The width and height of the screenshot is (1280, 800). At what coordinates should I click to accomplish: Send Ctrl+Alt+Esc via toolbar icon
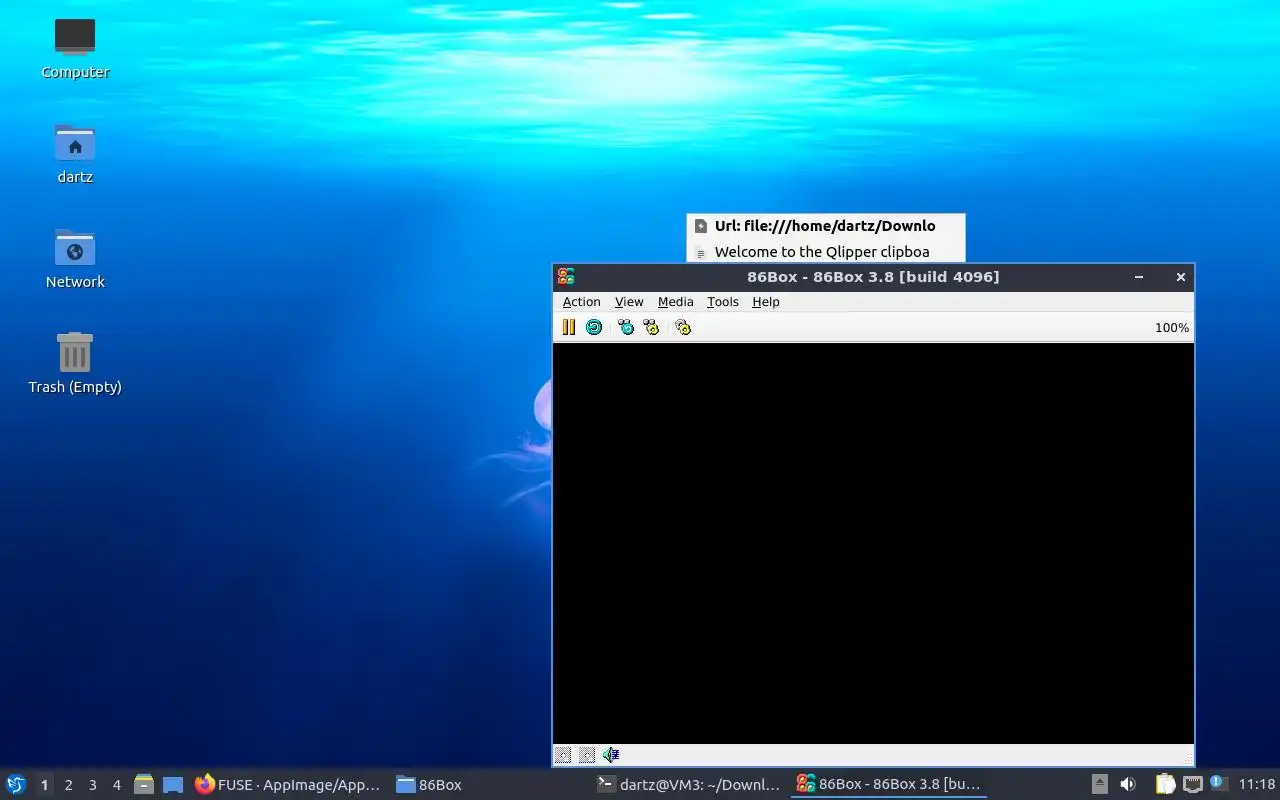click(x=652, y=327)
